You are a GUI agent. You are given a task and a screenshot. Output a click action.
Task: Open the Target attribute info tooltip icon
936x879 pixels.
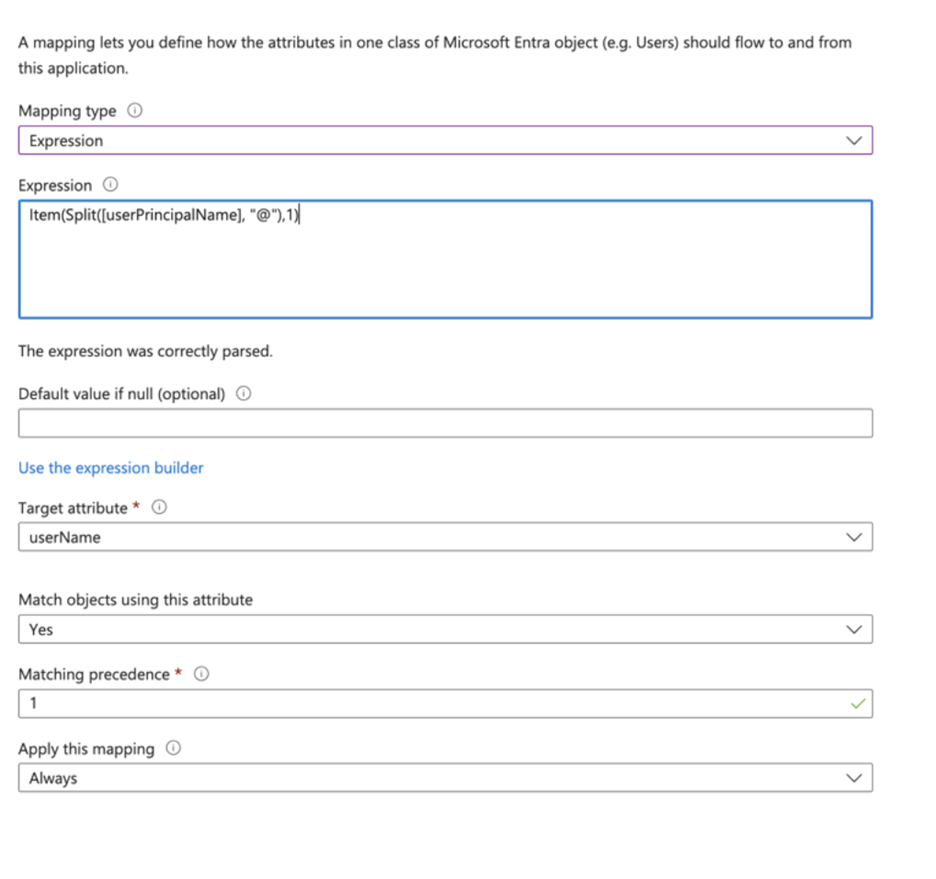pos(159,507)
